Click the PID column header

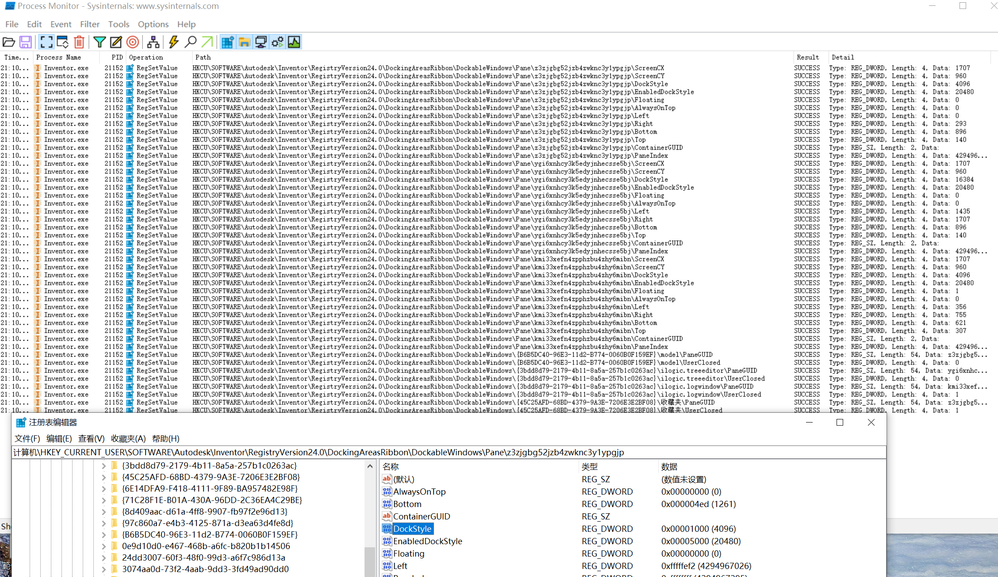point(115,57)
